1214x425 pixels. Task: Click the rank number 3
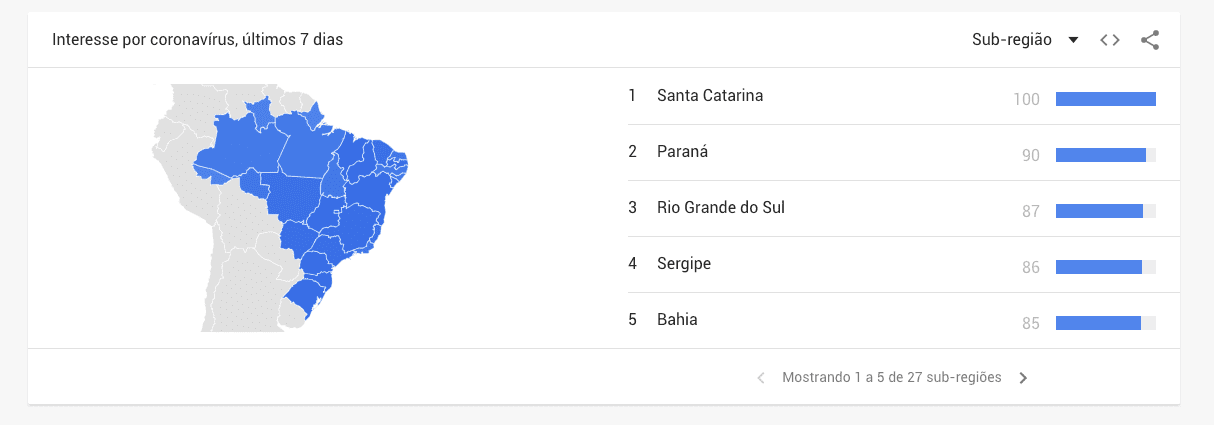point(632,208)
